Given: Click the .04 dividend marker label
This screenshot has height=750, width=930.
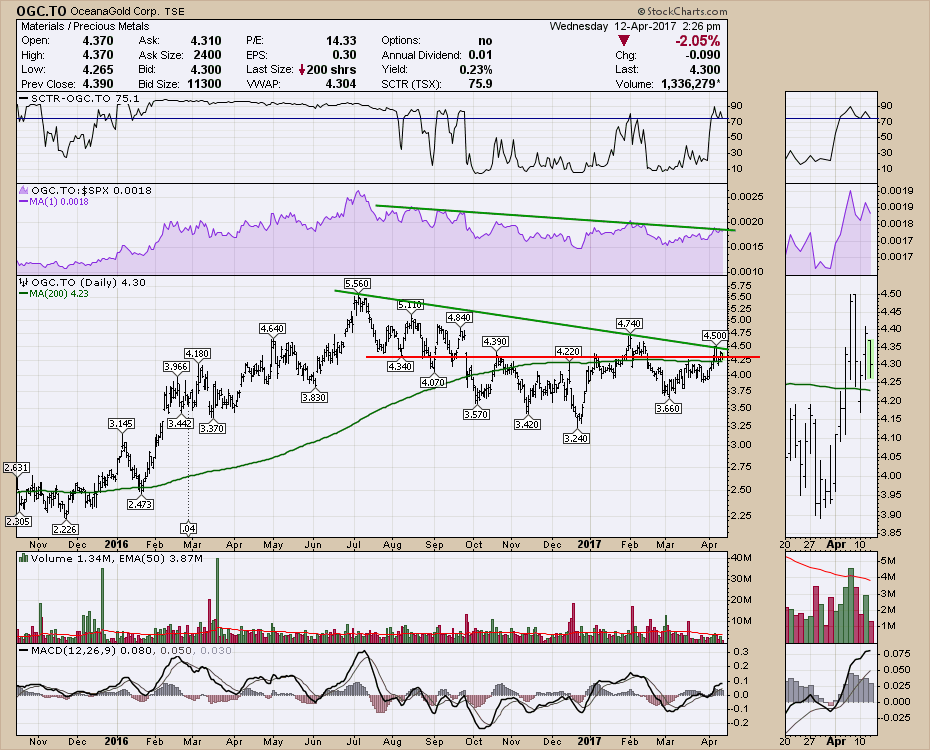Looking at the screenshot, I should pyautogui.click(x=188, y=528).
